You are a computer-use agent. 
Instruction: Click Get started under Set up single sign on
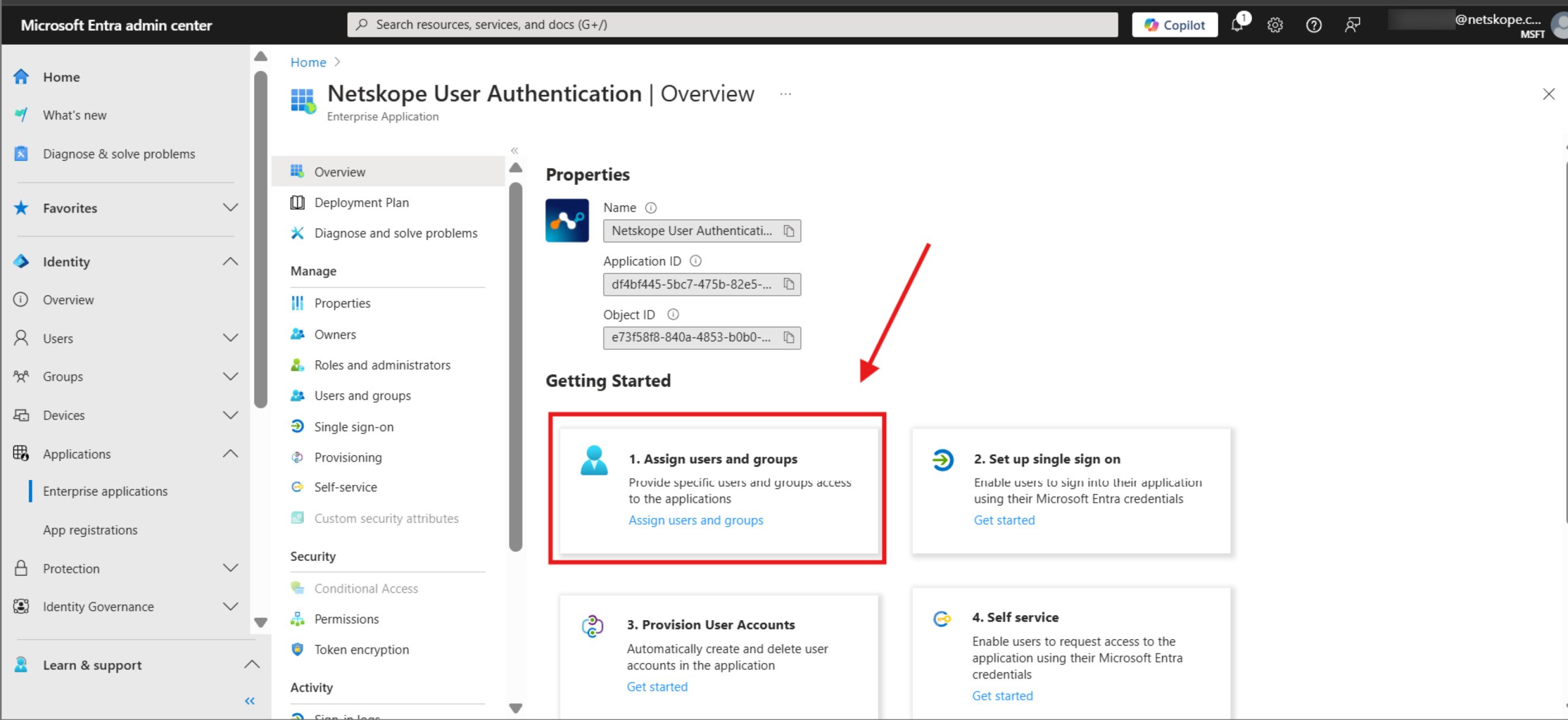click(x=1004, y=520)
